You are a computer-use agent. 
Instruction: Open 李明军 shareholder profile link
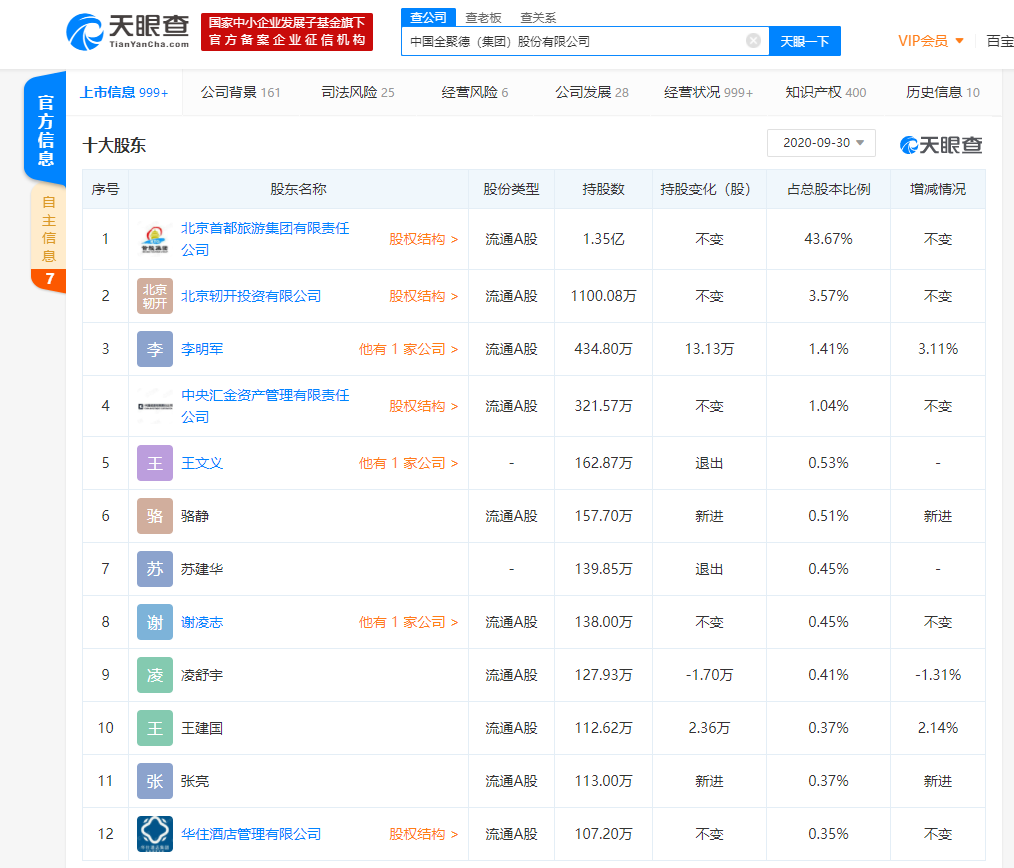202,349
